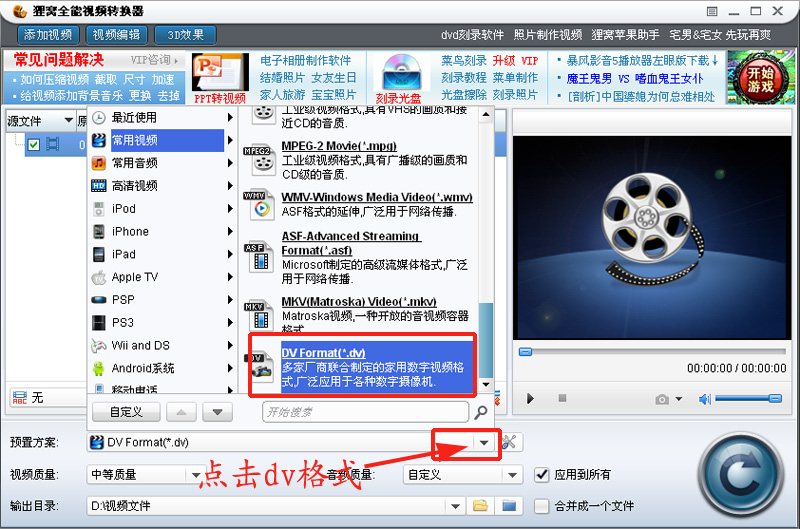The height and width of the screenshot is (529, 800).
Task: Open the output directory blue folder icon
Action: [509, 506]
